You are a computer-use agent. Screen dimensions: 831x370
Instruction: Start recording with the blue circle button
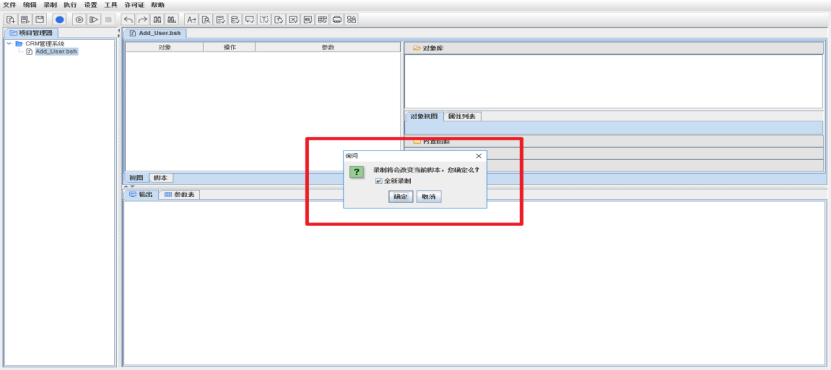59,20
